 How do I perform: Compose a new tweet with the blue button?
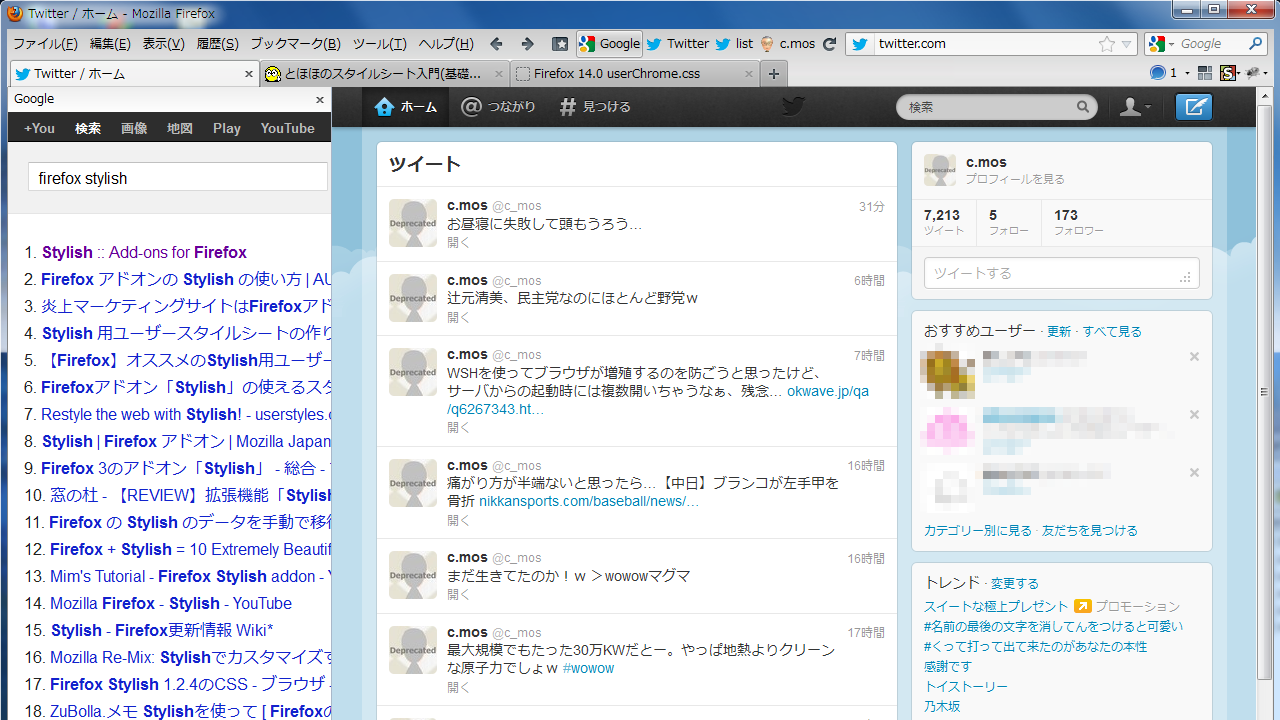click(x=1194, y=107)
